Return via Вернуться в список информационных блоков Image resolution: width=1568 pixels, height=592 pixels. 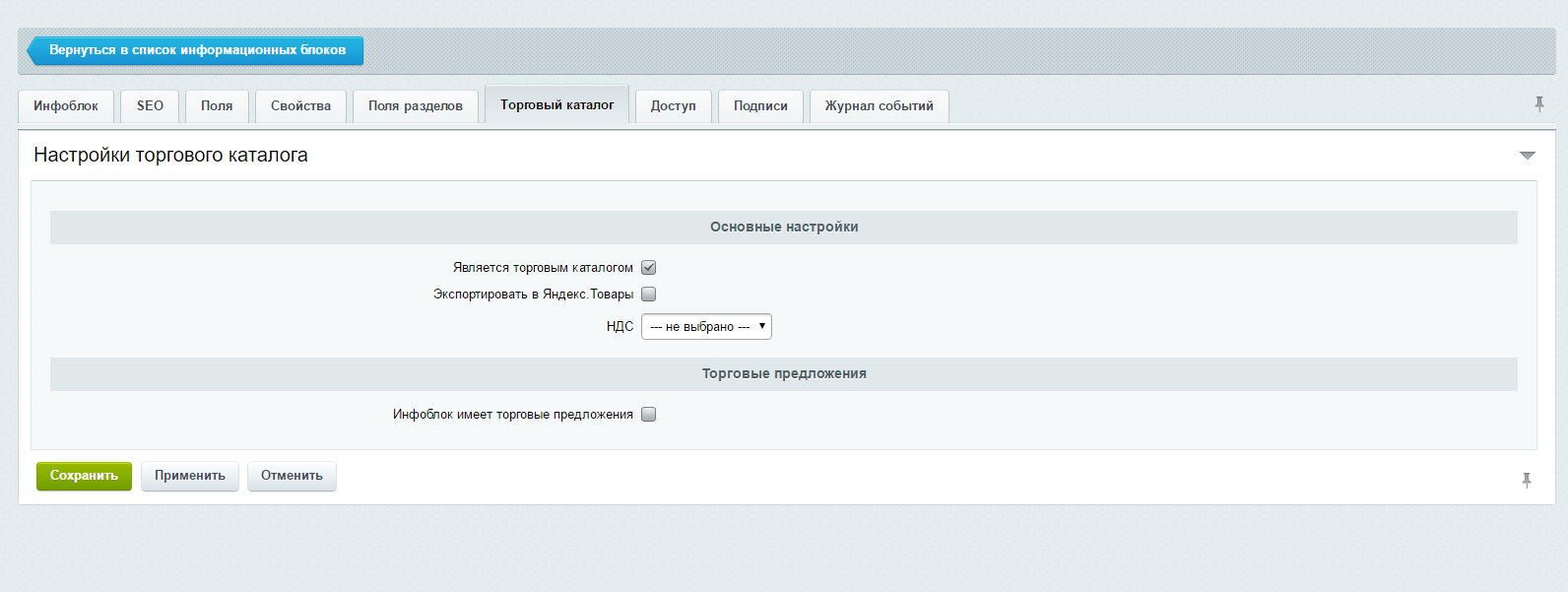[x=196, y=50]
